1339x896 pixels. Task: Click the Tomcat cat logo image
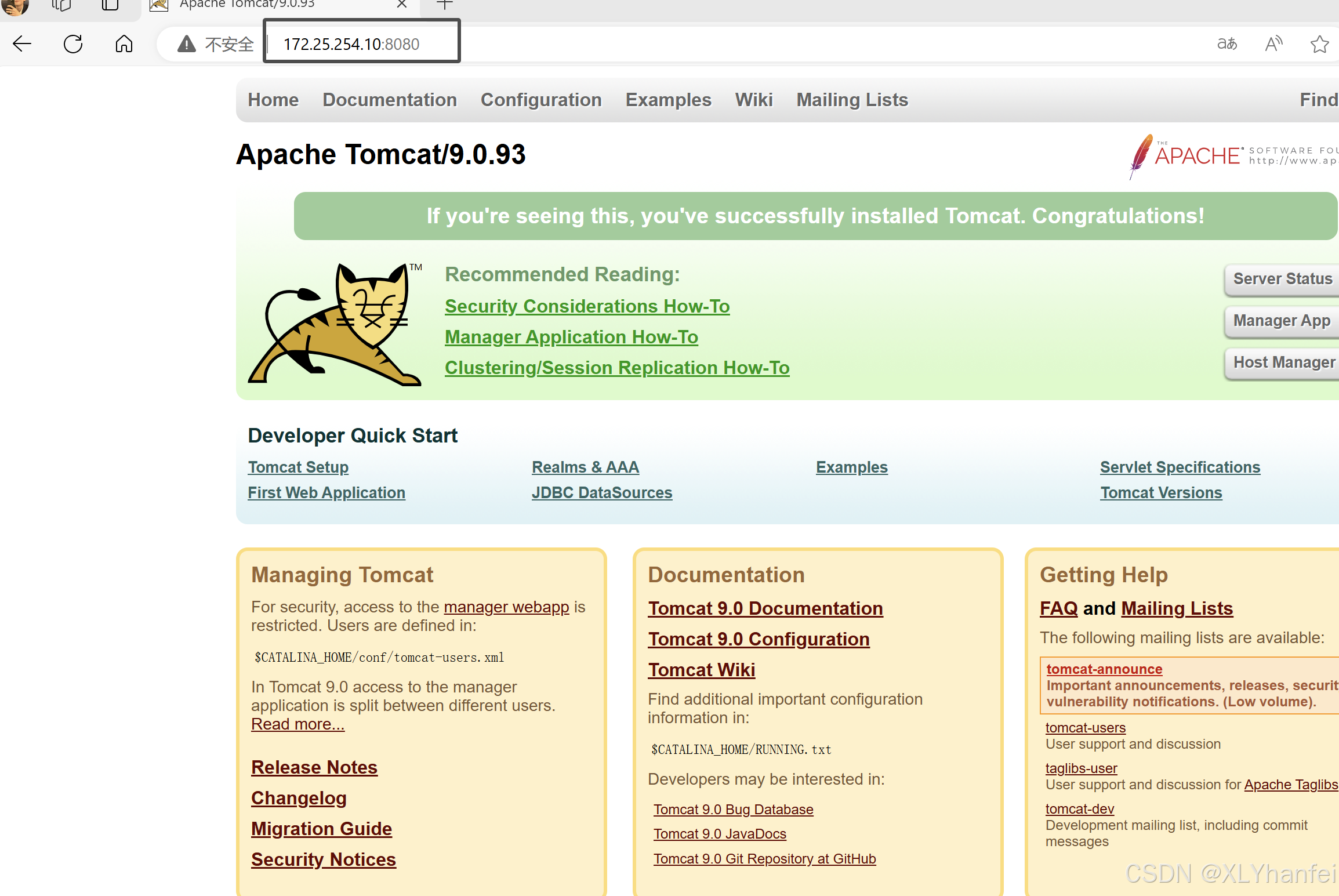coord(335,325)
